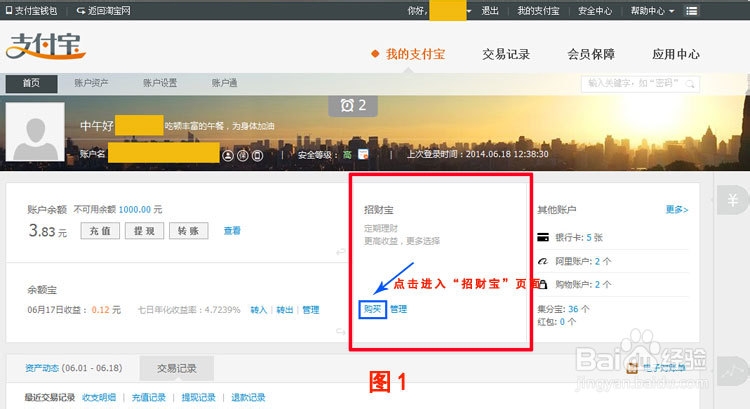Image resolution: width=750 pixels, height=409 pixels.
Task: Select the 我的支付宝 main navigation tab
Action: (415, 54)
